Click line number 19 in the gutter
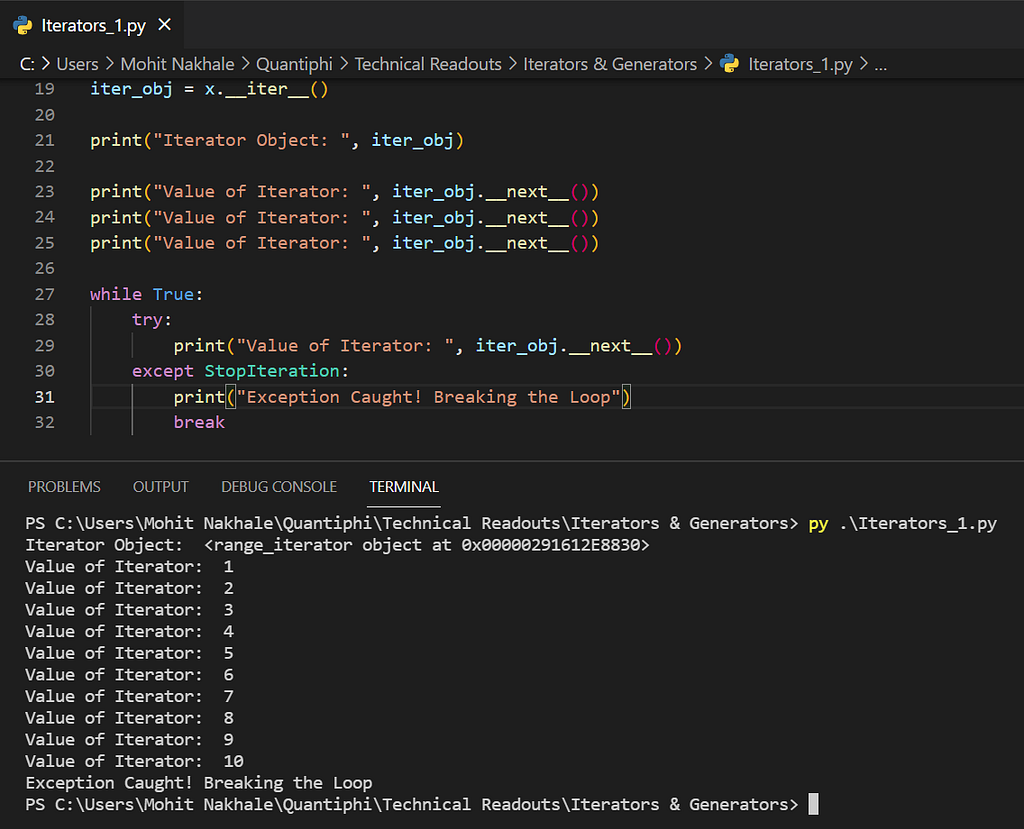1024x829 pixels. (44, 89)
